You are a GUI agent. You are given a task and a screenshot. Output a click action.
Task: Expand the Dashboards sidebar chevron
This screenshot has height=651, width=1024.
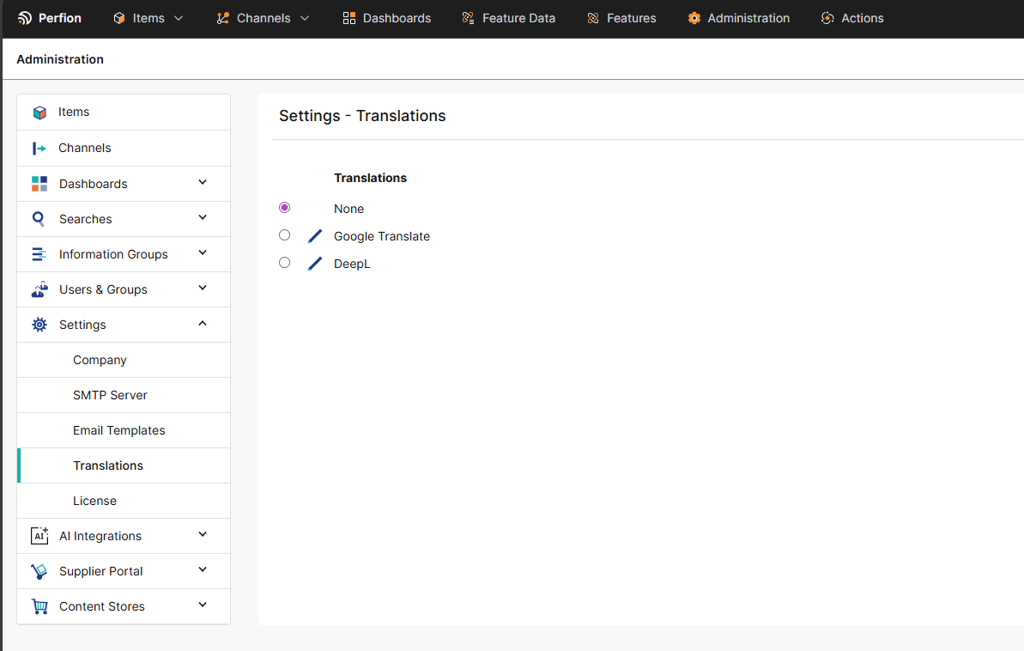click(x=202, y=182)
